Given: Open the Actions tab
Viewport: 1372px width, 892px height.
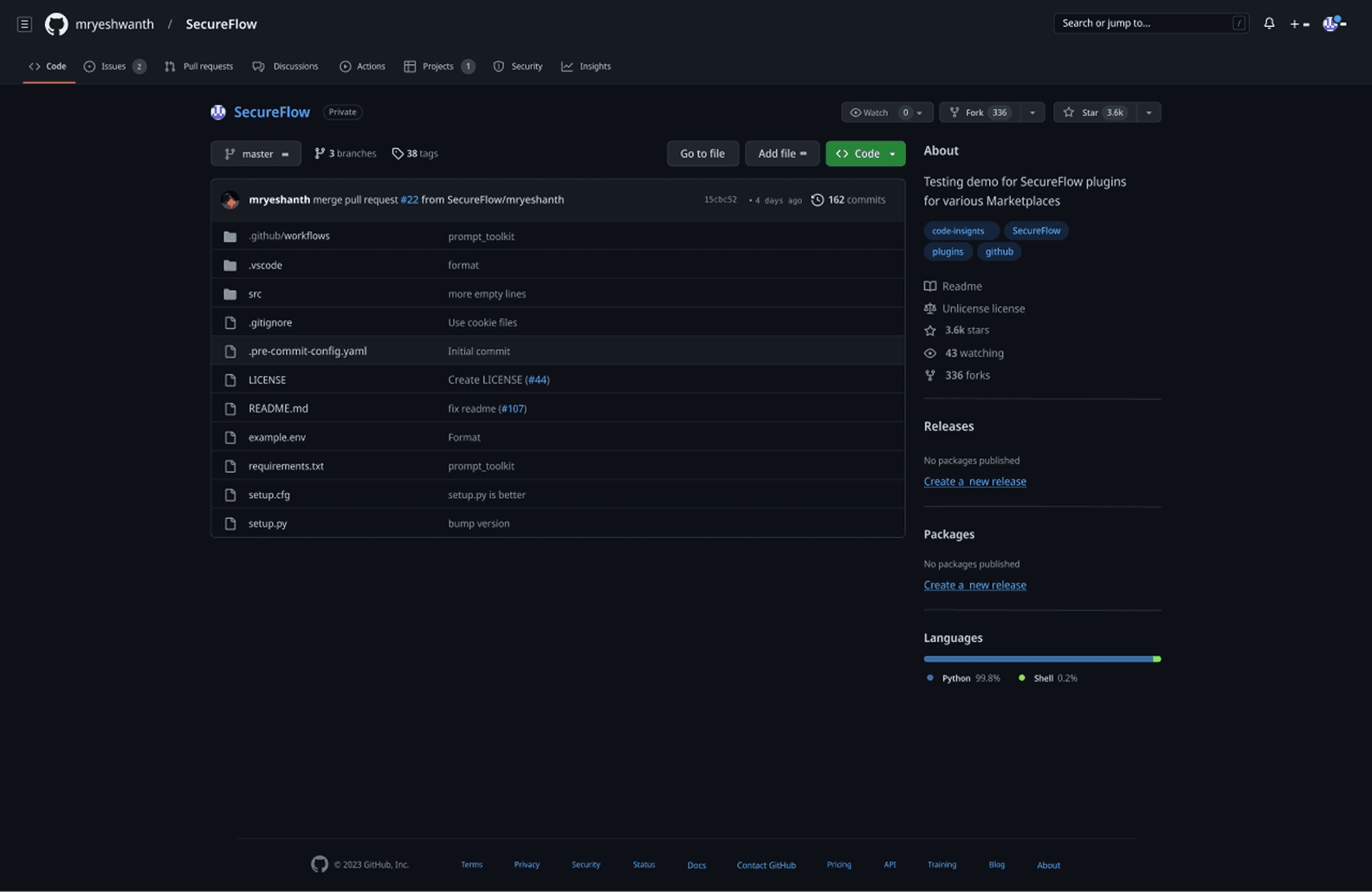Looking at the screenshot, I should 362,66.
